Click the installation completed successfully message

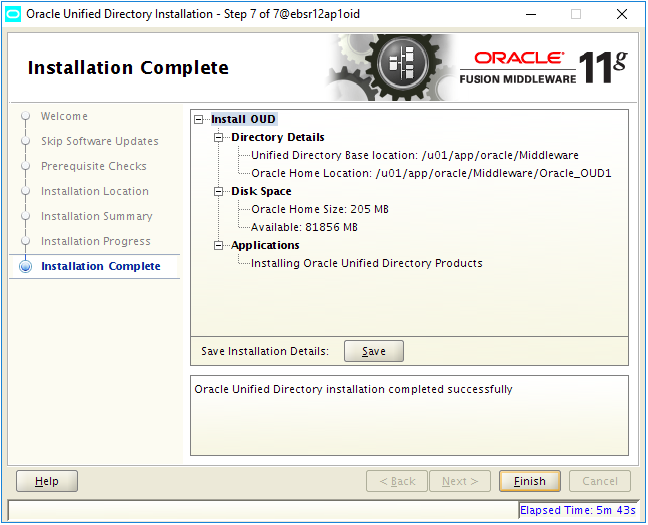[x=353, y=389]
